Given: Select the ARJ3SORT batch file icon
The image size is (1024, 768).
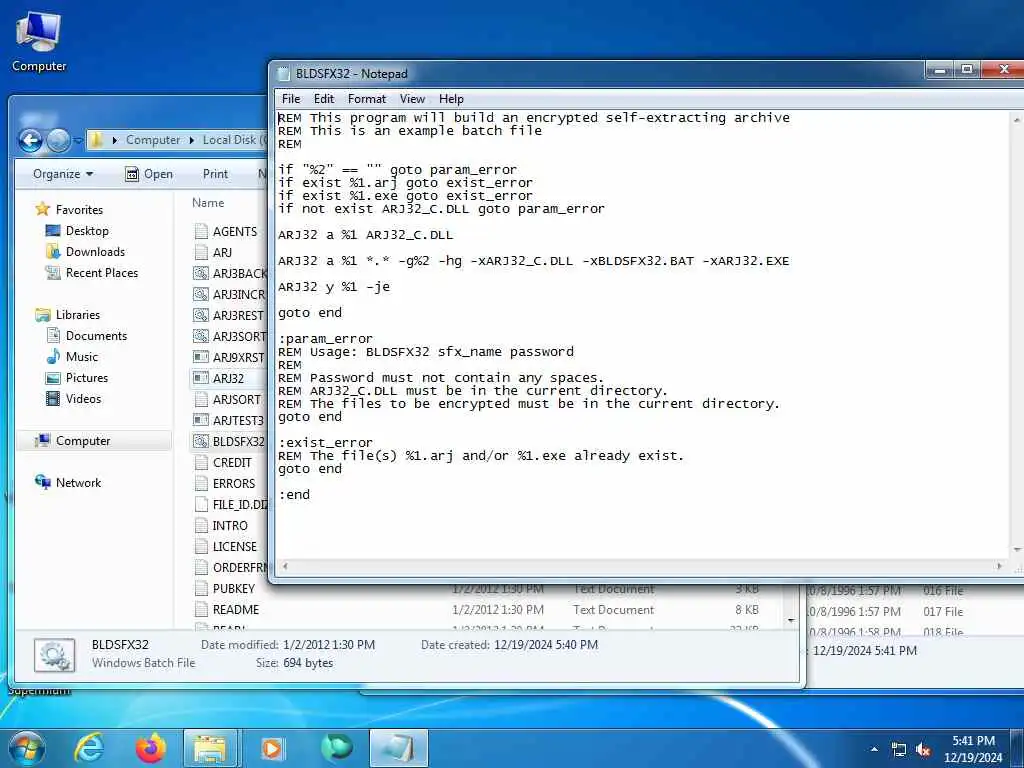Looking at the screenshot, I should click(201, 336).
